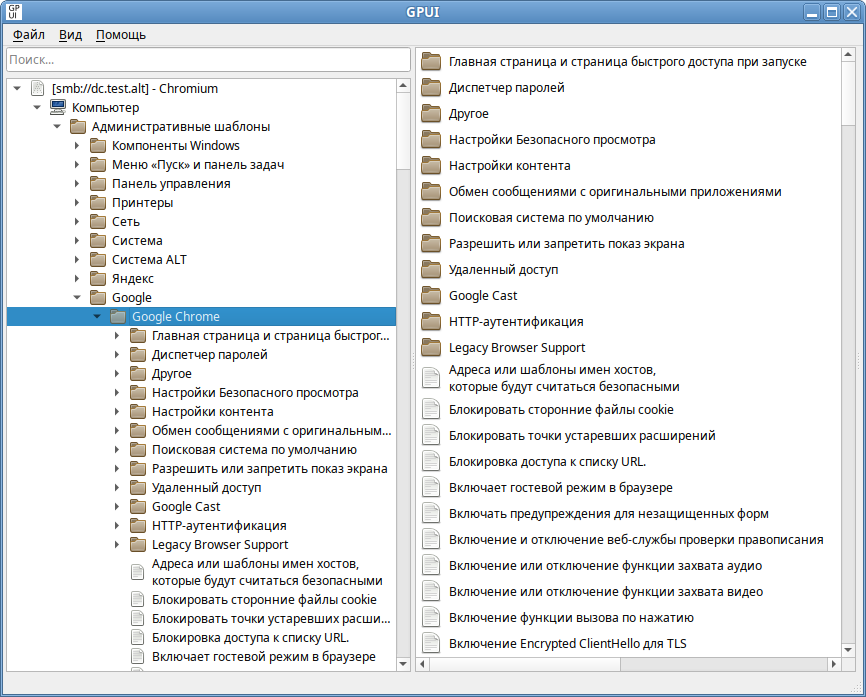Collapse the Google Chrome tree node
This screenshot has height=697, width=866.
coord(97,317)
